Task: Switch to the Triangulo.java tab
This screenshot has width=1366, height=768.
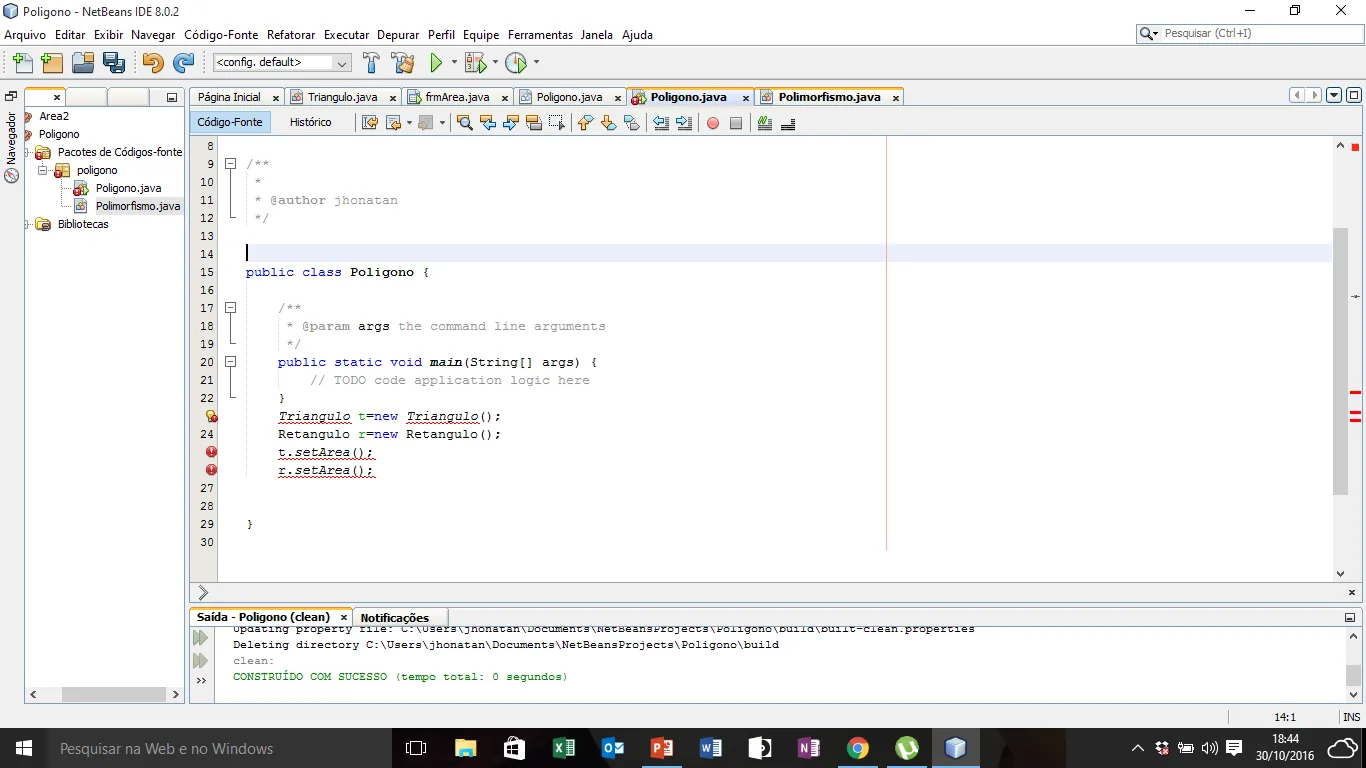Action: point(342,97)
